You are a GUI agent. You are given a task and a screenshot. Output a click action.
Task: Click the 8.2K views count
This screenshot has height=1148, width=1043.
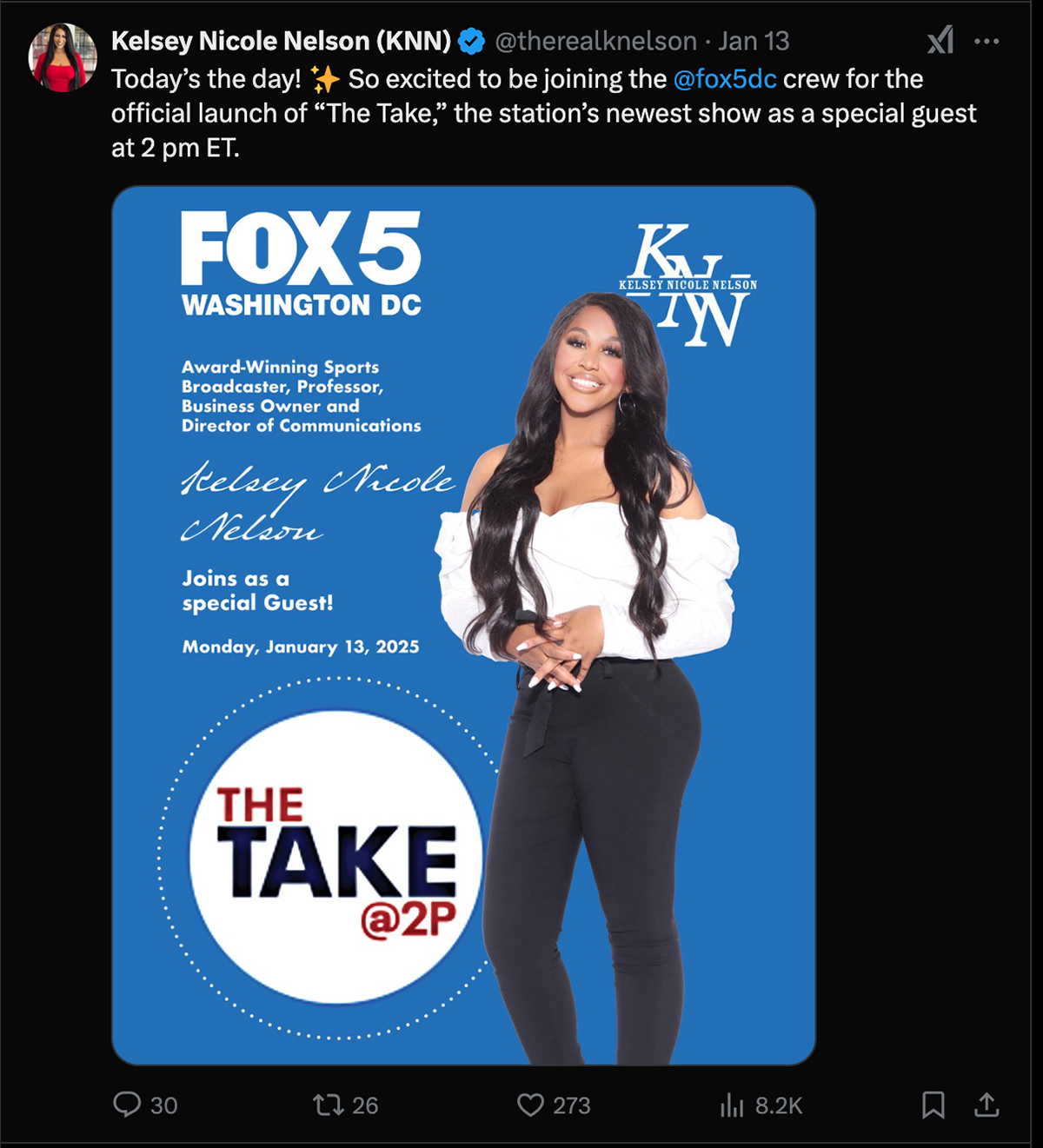[x=779, y=1105]
